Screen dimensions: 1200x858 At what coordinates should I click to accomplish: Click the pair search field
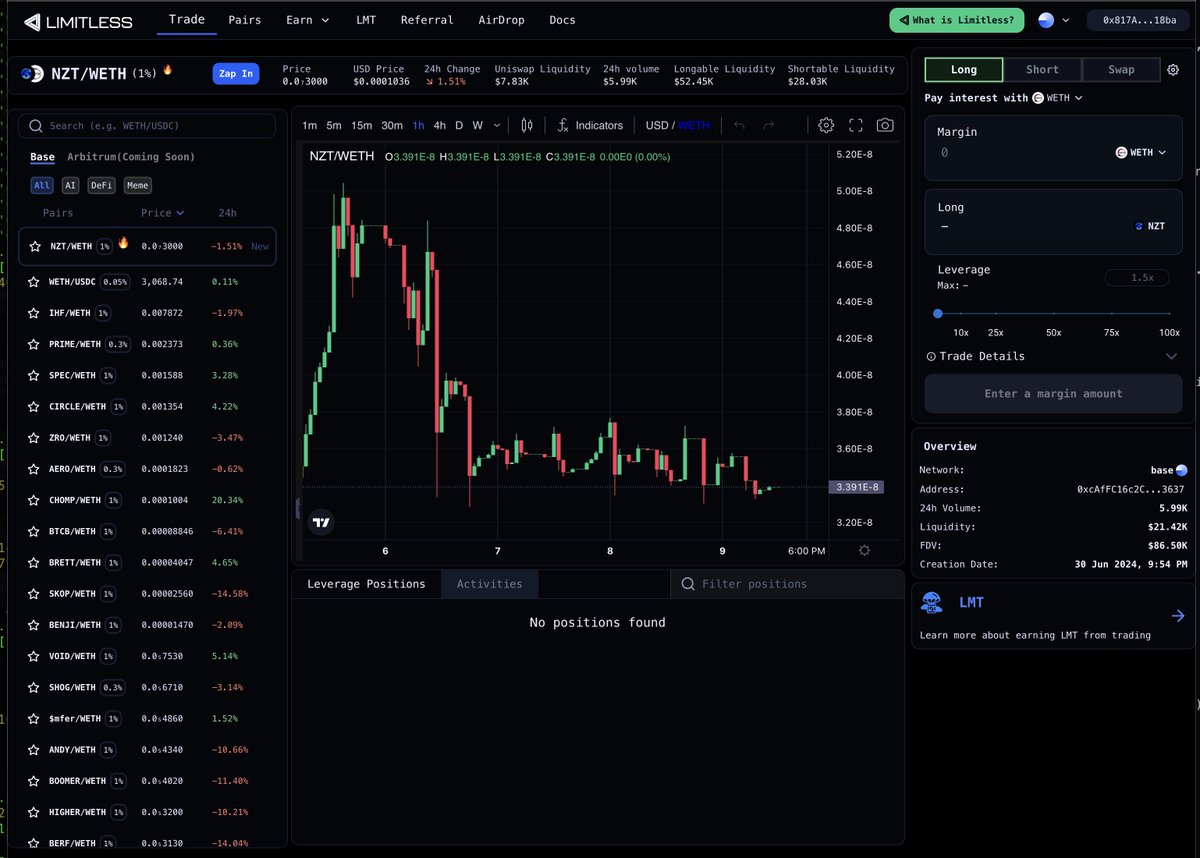point(147,126)
